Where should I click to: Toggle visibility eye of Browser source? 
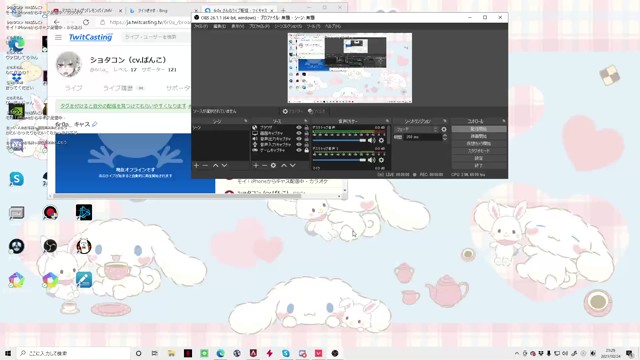(299, 128)
